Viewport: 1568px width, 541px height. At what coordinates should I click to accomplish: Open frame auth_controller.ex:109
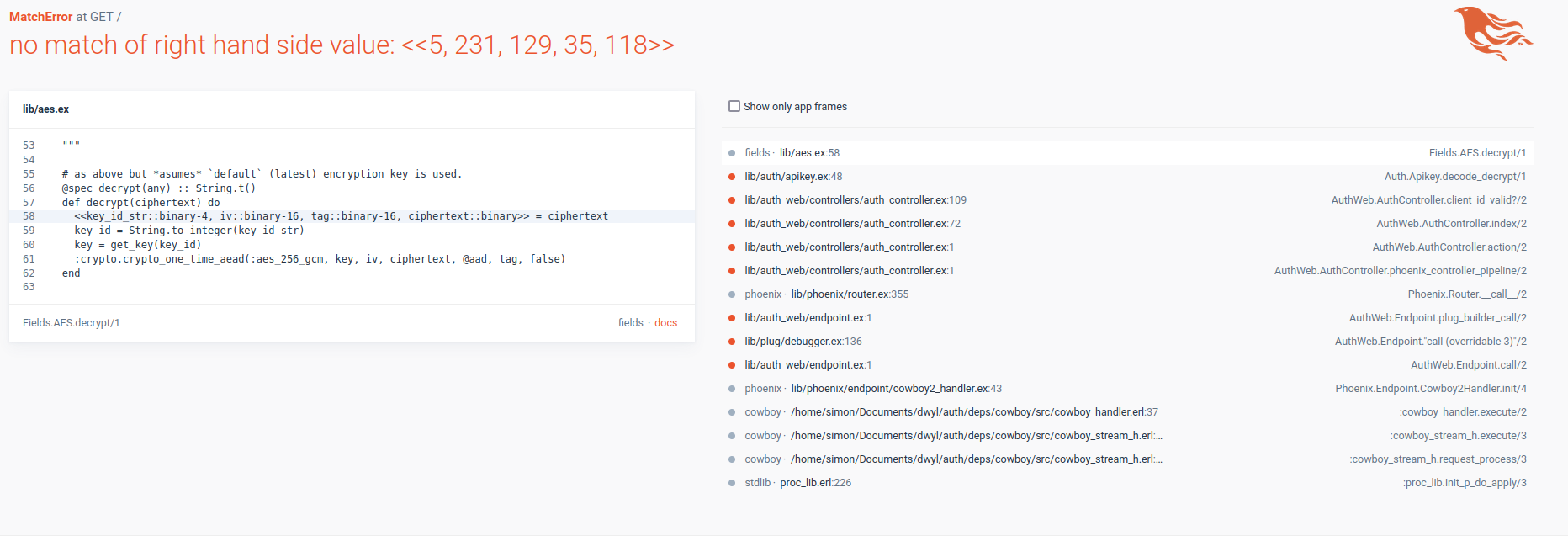pyautogui.click(x=1127, y=200)
